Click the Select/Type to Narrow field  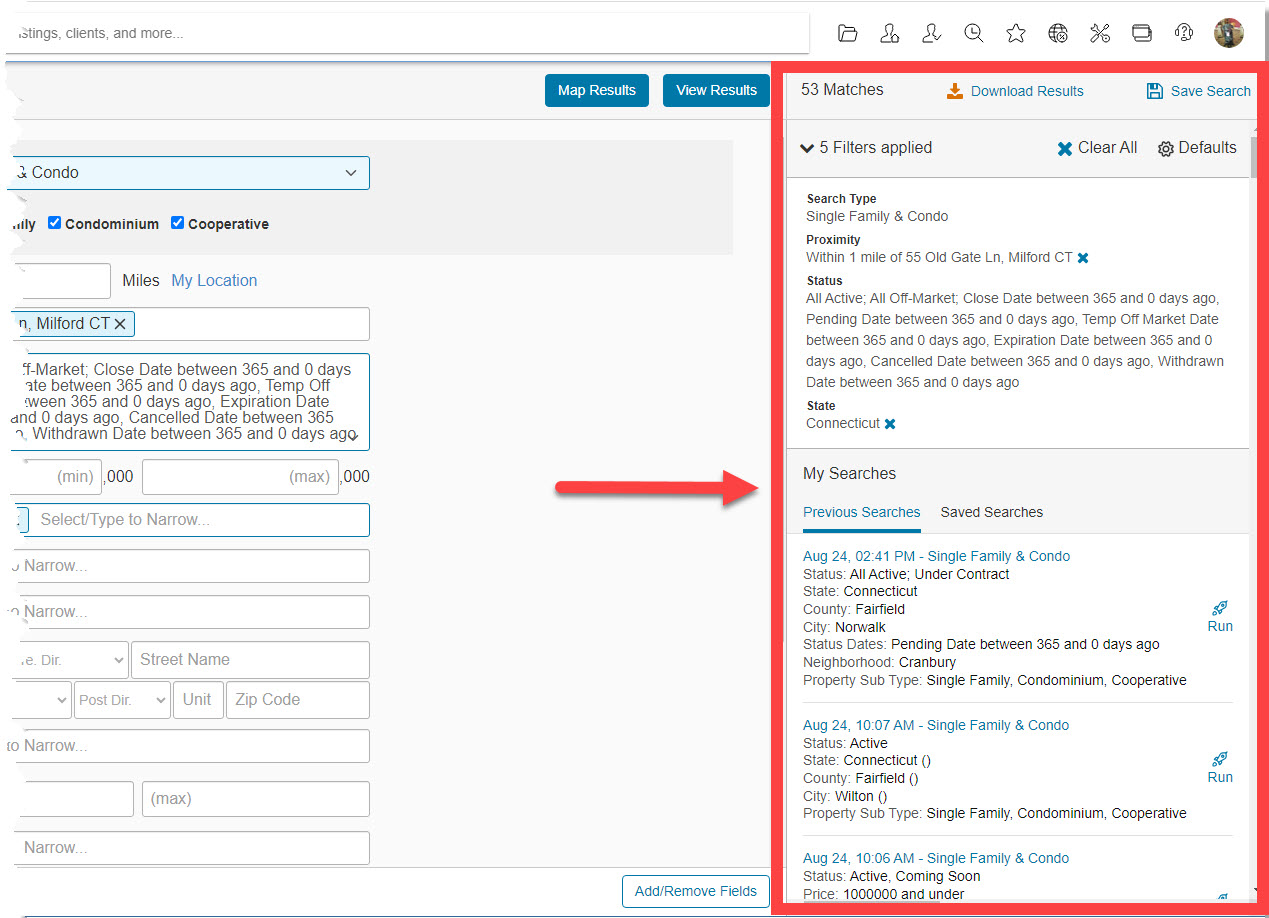click(200, 520)
